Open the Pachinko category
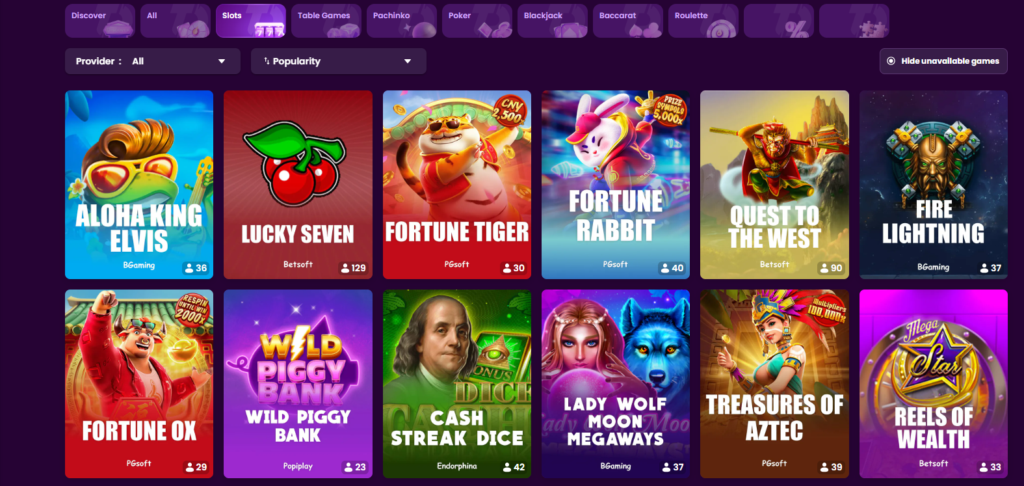 point(401,21)
